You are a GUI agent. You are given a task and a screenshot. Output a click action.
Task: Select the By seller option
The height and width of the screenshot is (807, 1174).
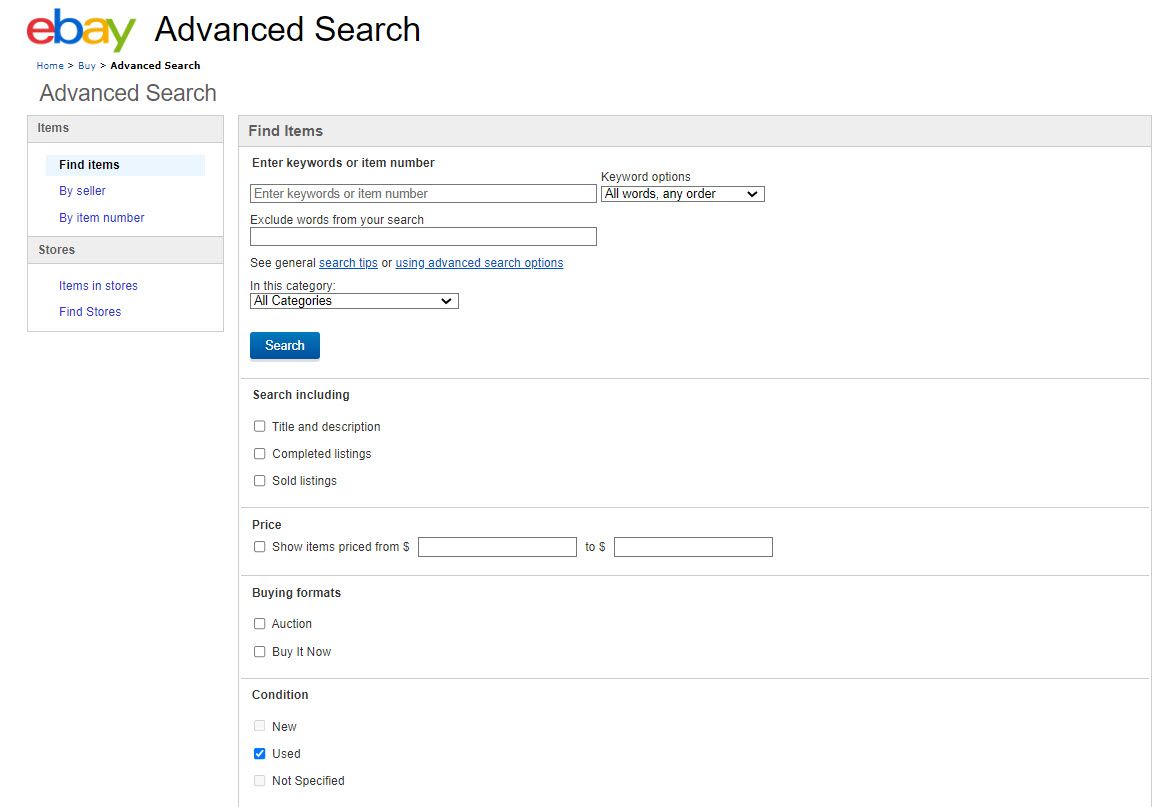coord(82,190)
